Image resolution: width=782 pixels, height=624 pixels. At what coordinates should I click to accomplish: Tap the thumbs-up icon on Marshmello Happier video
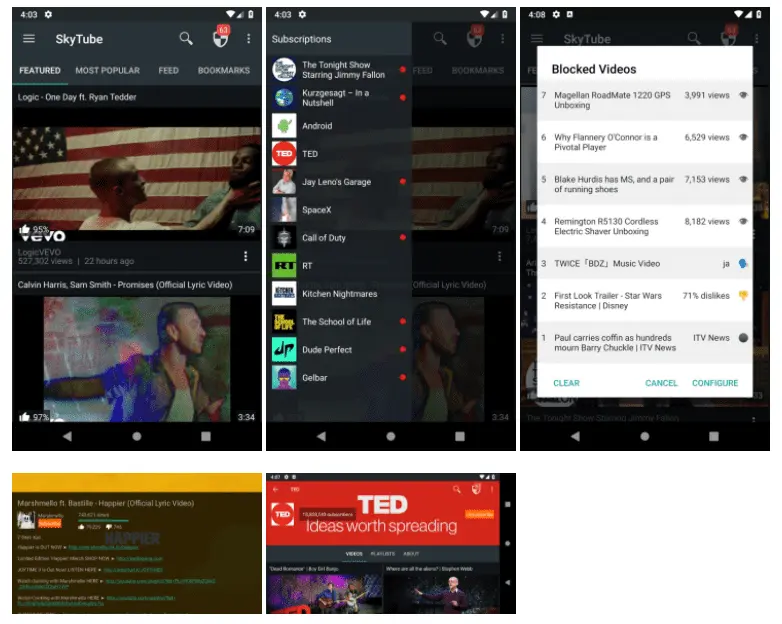tap(81, 526)
